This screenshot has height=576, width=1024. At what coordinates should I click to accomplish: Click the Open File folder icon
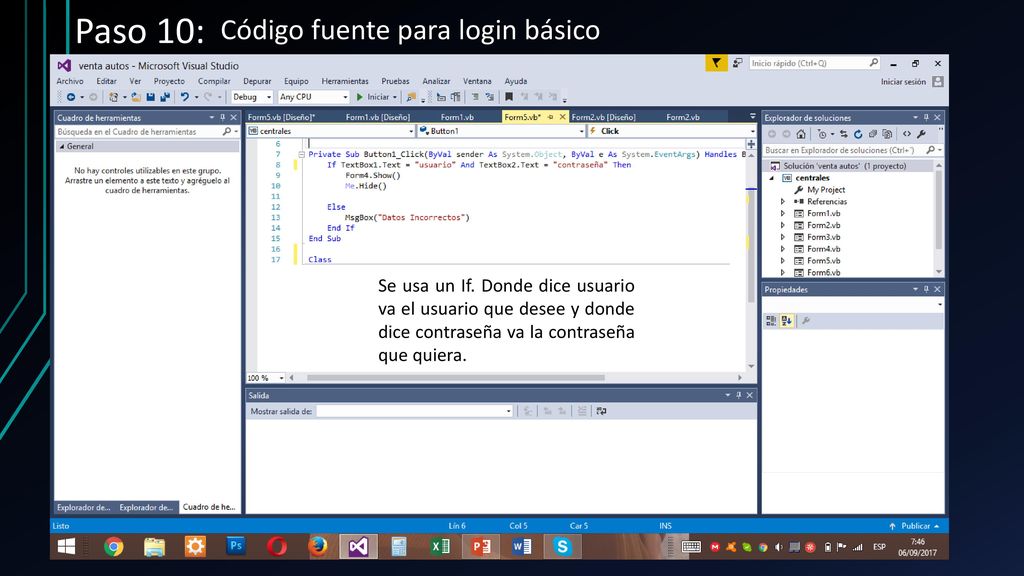[136, 97]
